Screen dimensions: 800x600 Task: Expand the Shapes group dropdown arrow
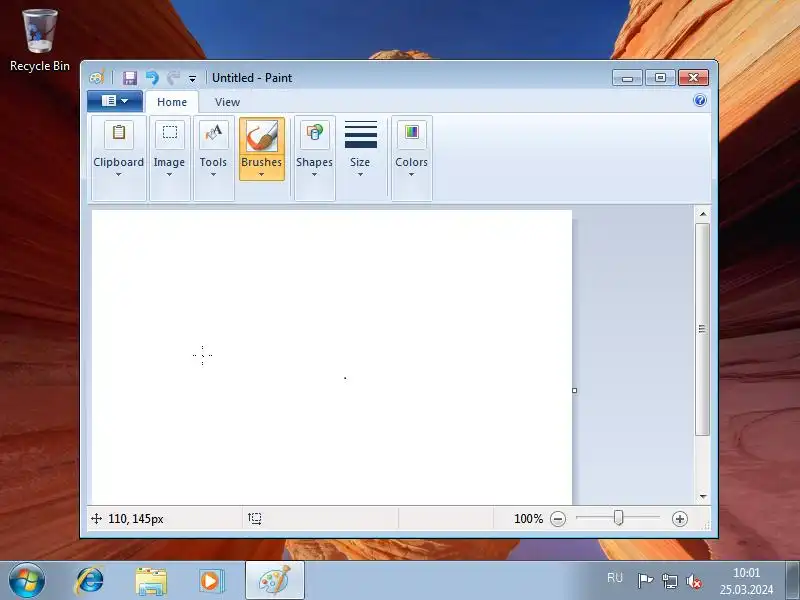tap(314, 174)
